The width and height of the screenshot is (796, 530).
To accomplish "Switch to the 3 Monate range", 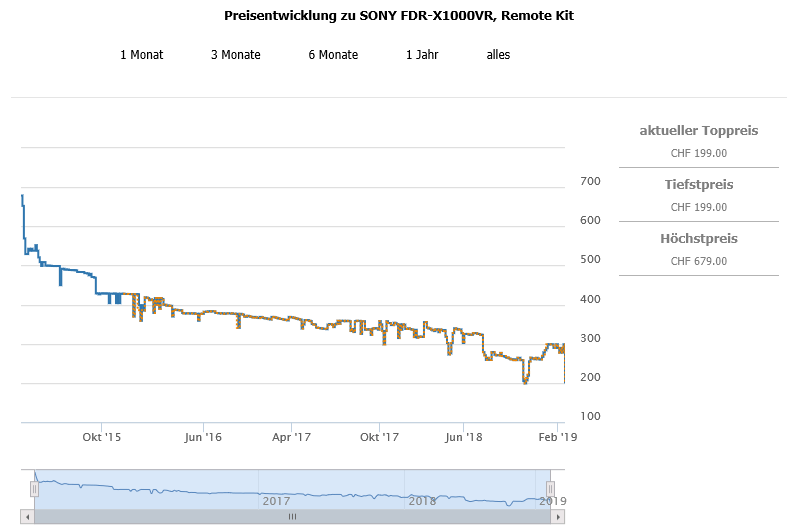I will [235, 55].
